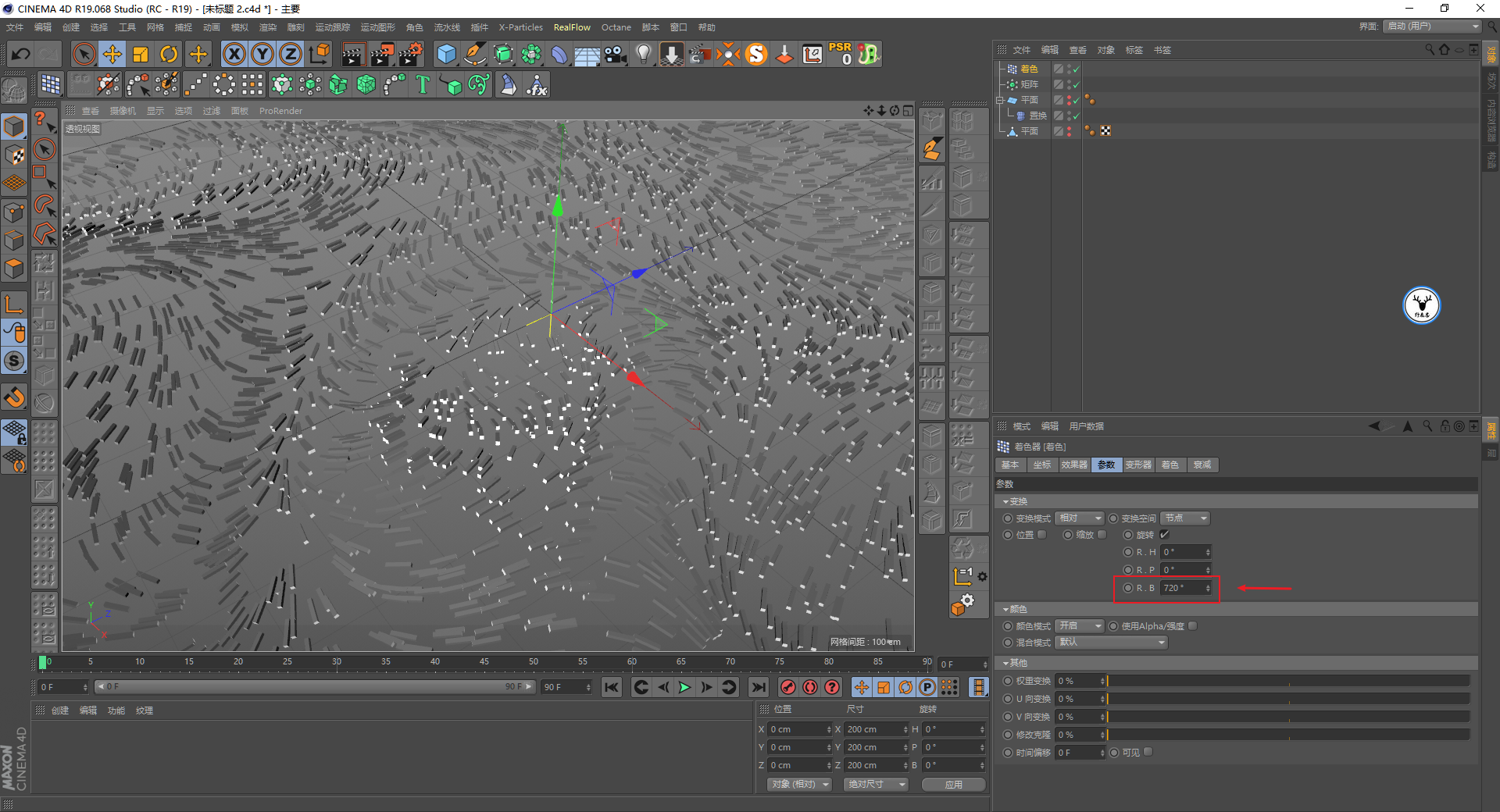
Task: Click the PSR 0 reset icon
Action: (841, 54)
